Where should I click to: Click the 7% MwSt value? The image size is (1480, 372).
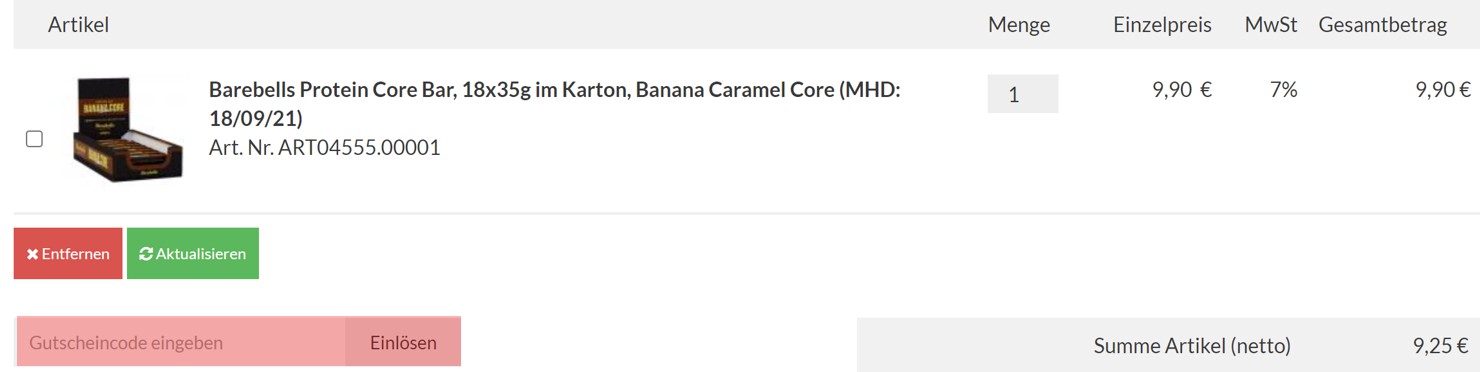click(x=1283, y=90)
